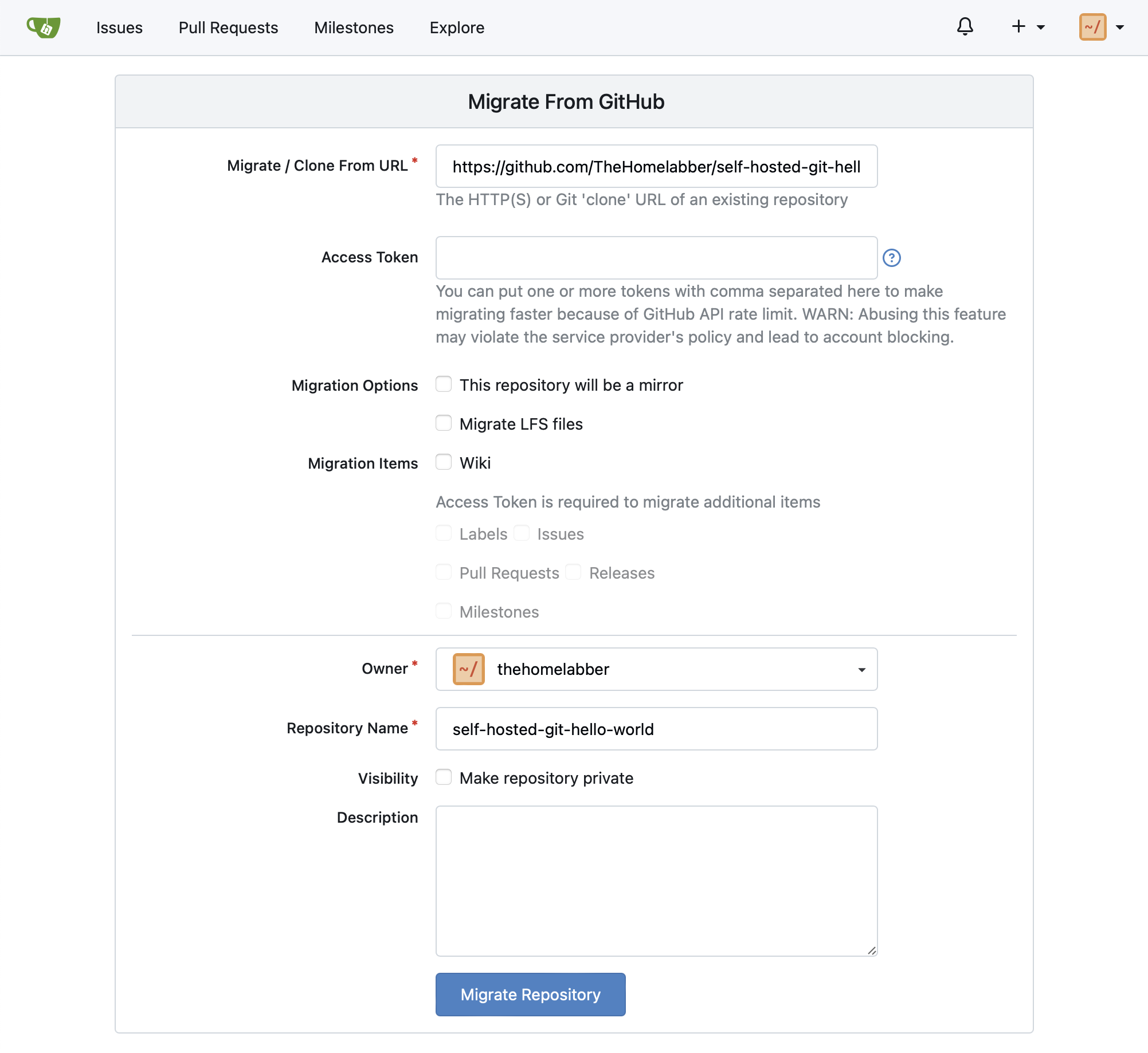Click the Pull Requests menu item
The height and width of the screenshot is (1053, 1148).
point(228,27)
